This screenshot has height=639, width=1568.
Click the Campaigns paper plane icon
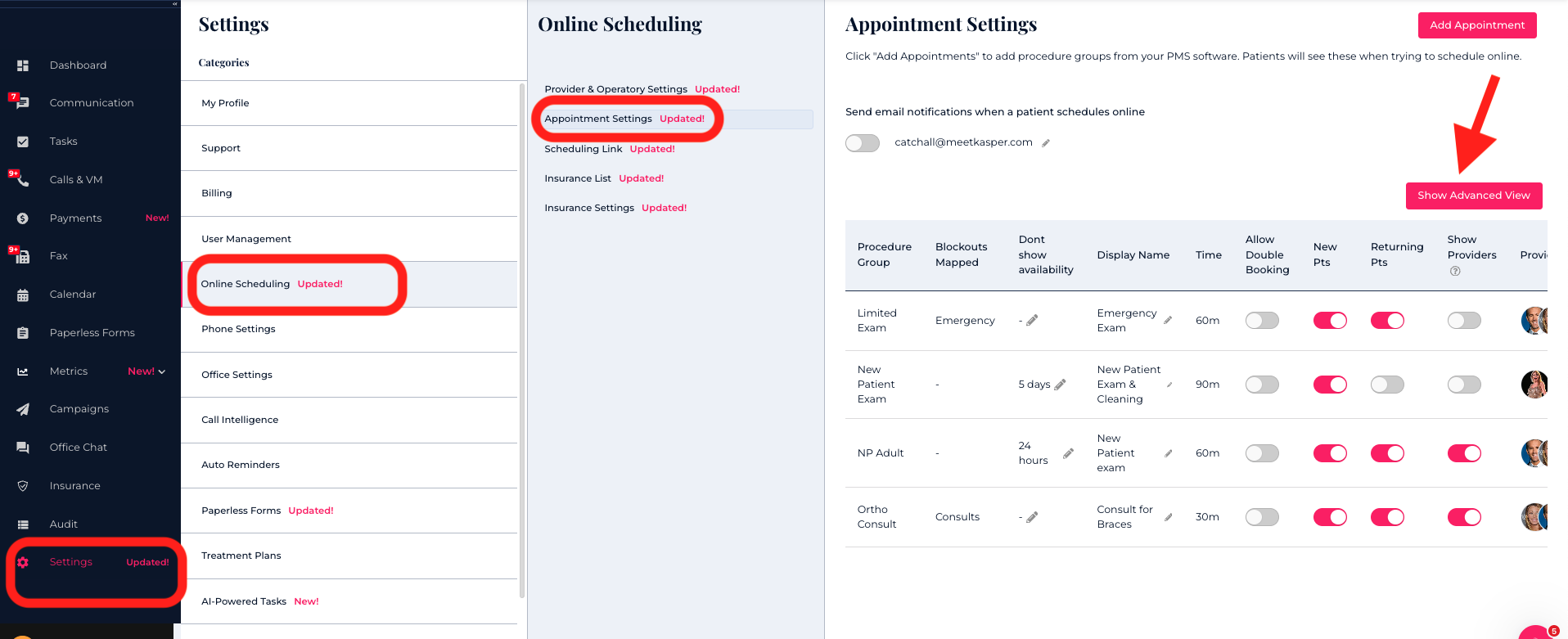tap(23, 409)
